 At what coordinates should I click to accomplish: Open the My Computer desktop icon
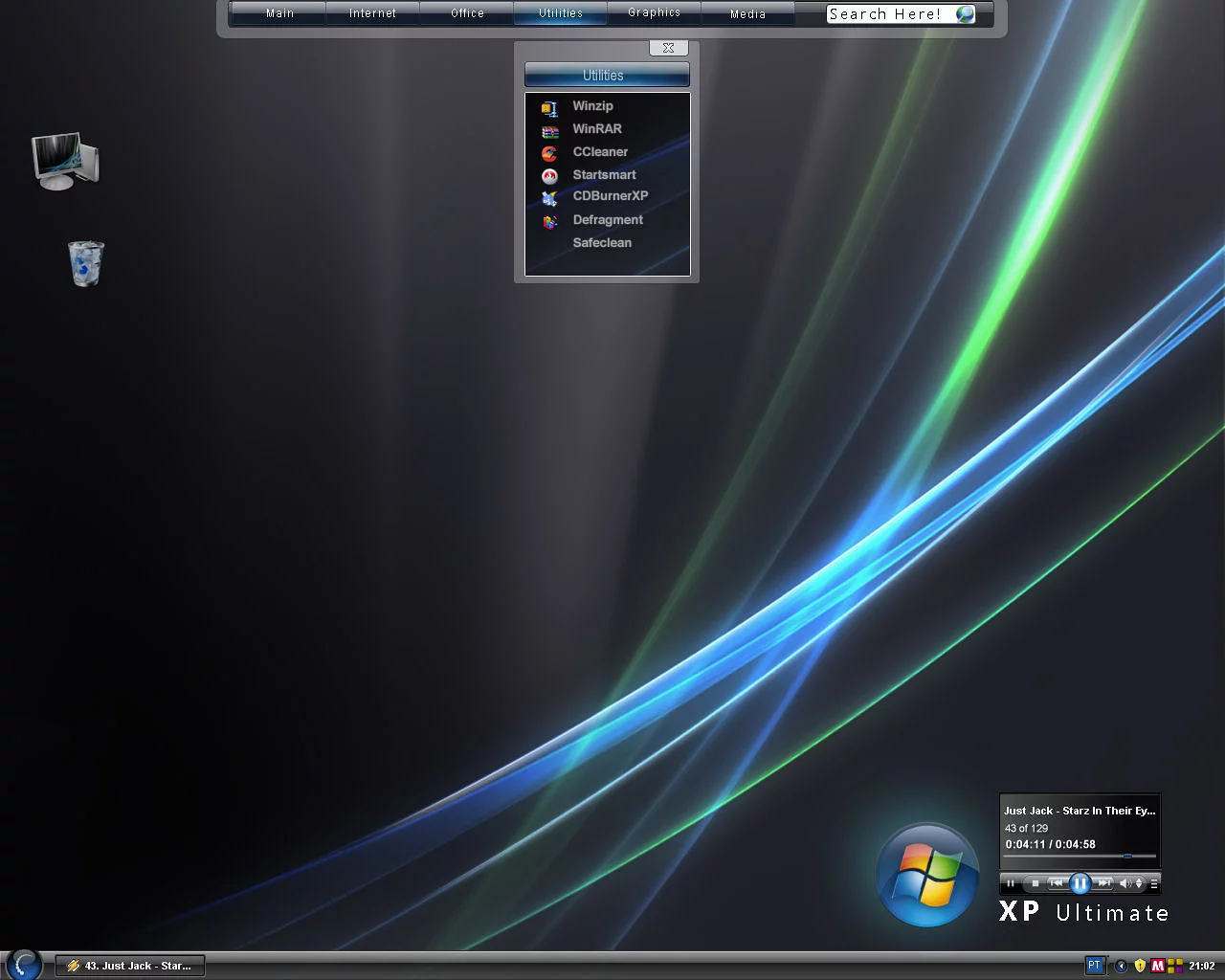coord(65,161)
